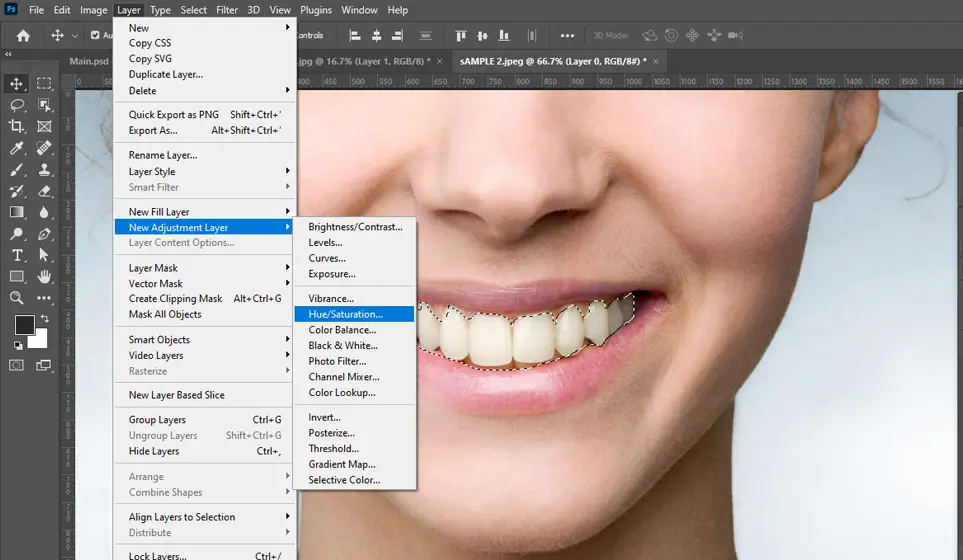Open the Filter menu

tap(227, 10)
